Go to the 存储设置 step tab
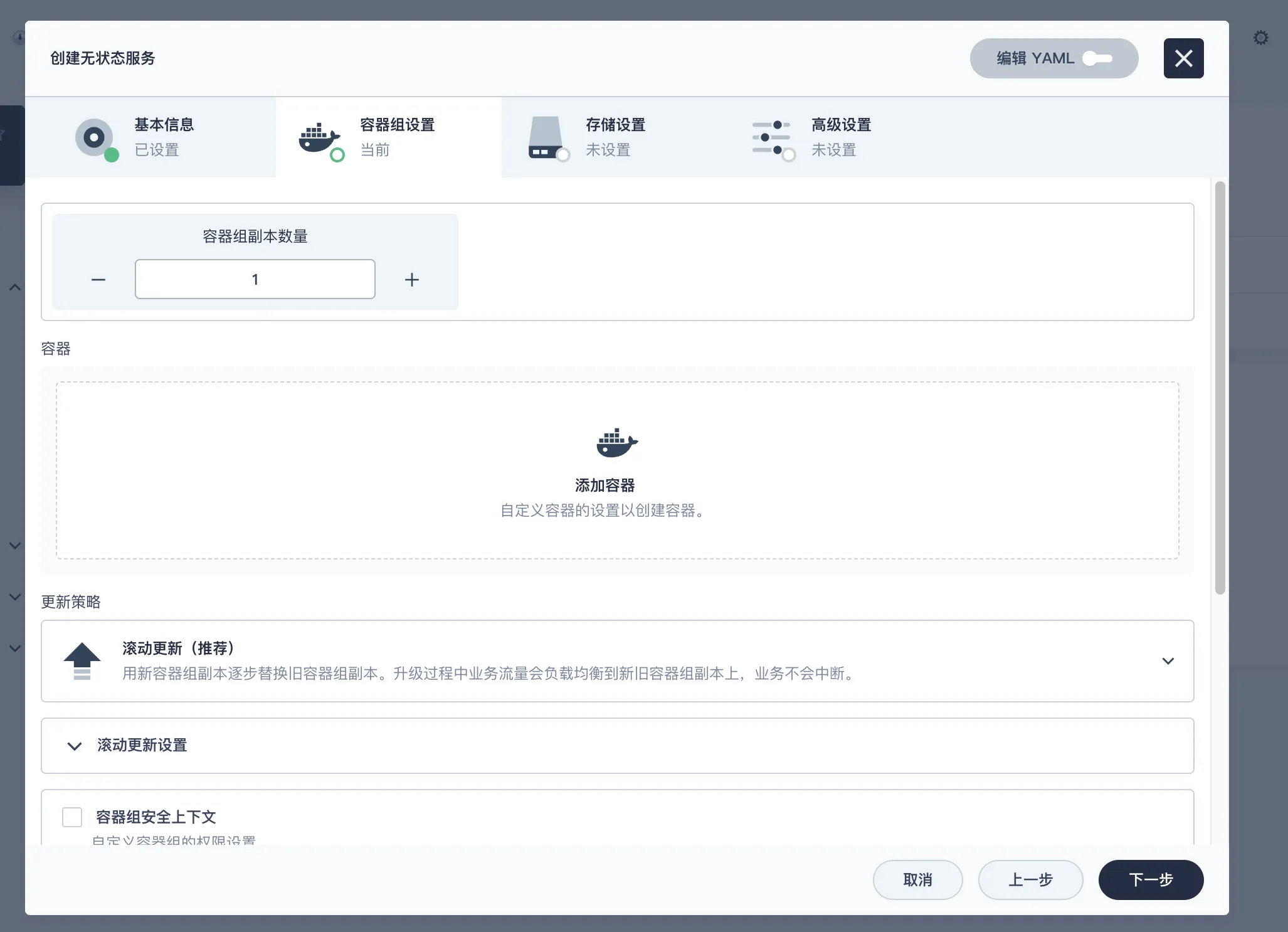Image resolution: width=1288 pixels, height=932 pixels. tap(615, 137)
